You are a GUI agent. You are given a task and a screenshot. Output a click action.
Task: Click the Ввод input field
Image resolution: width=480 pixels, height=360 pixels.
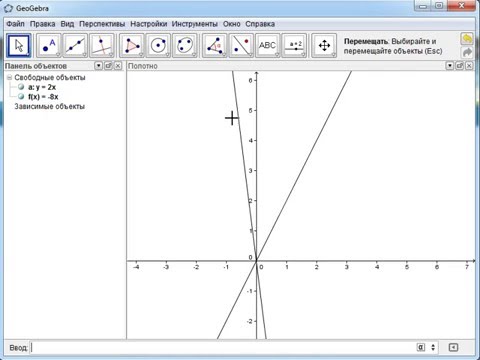222,347
